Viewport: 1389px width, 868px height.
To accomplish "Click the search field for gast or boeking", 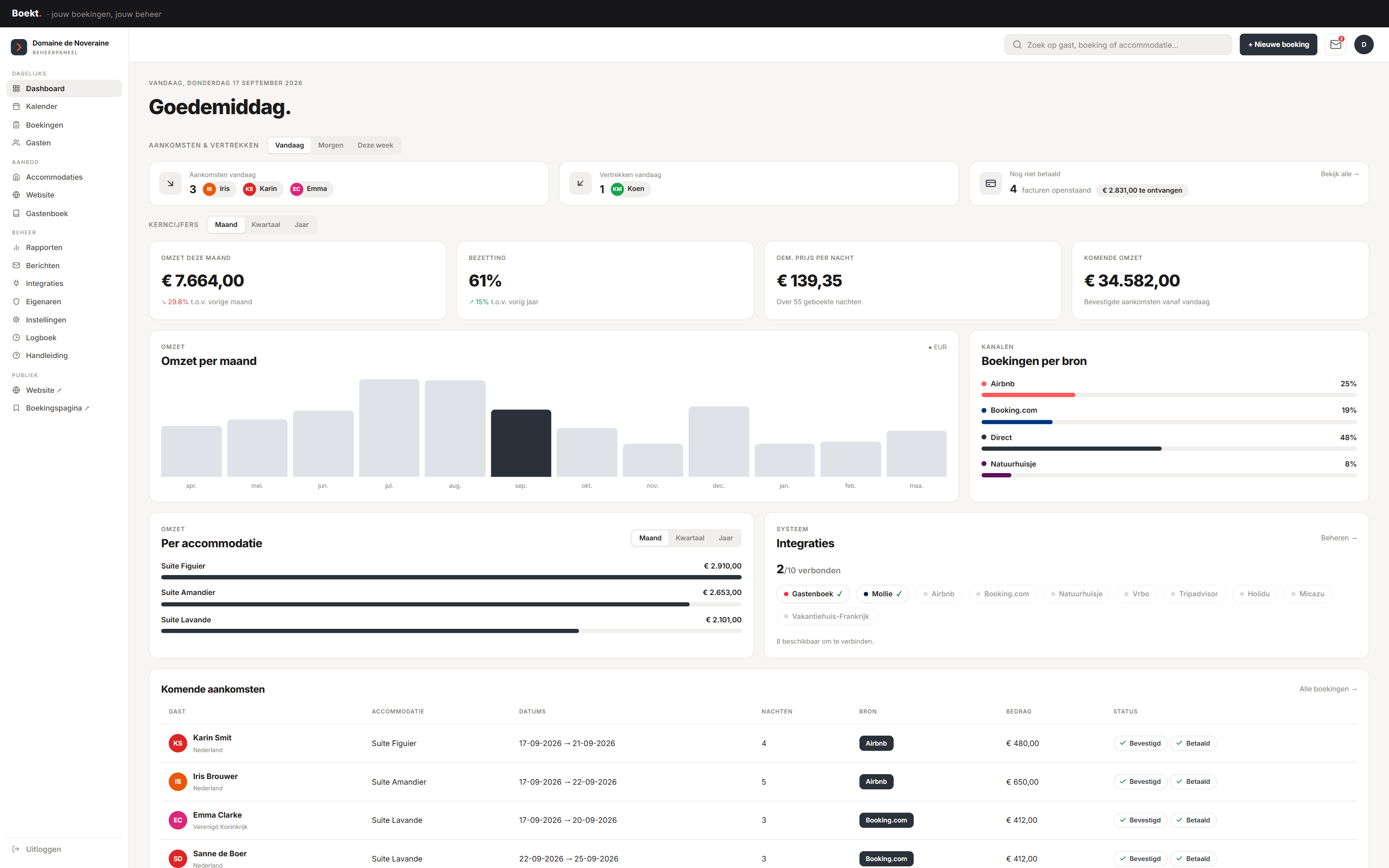I will pyautogui.click(x=1118, y=45).
